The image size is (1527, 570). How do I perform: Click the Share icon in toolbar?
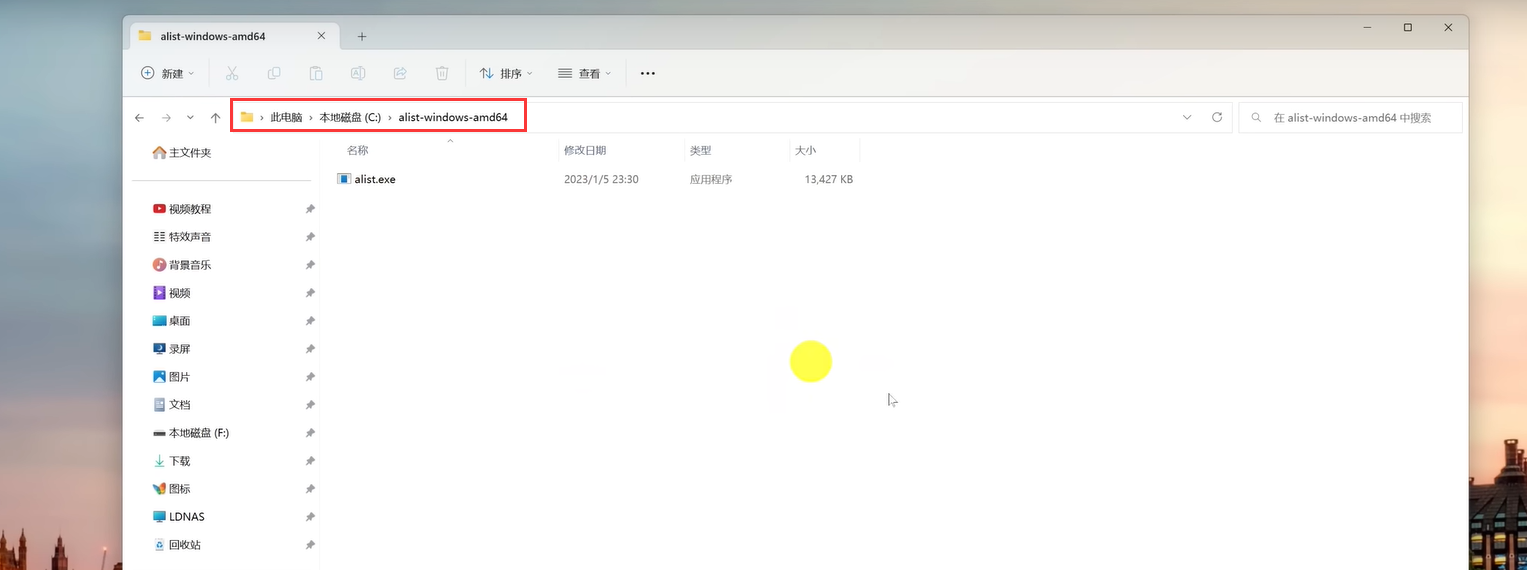[x=400, y=73]
